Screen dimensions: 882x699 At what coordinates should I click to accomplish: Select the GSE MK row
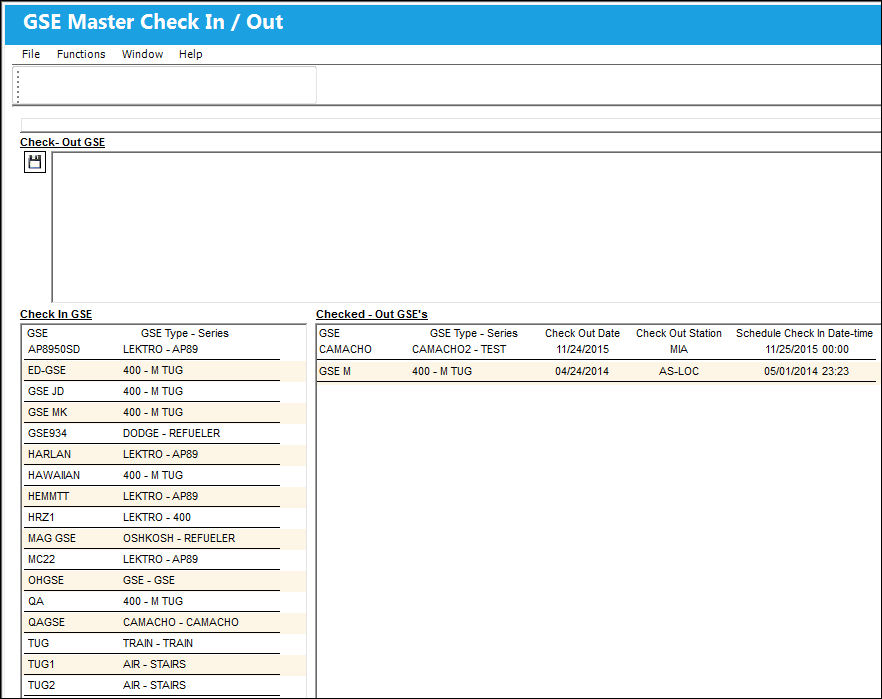(x=152, y=412)
